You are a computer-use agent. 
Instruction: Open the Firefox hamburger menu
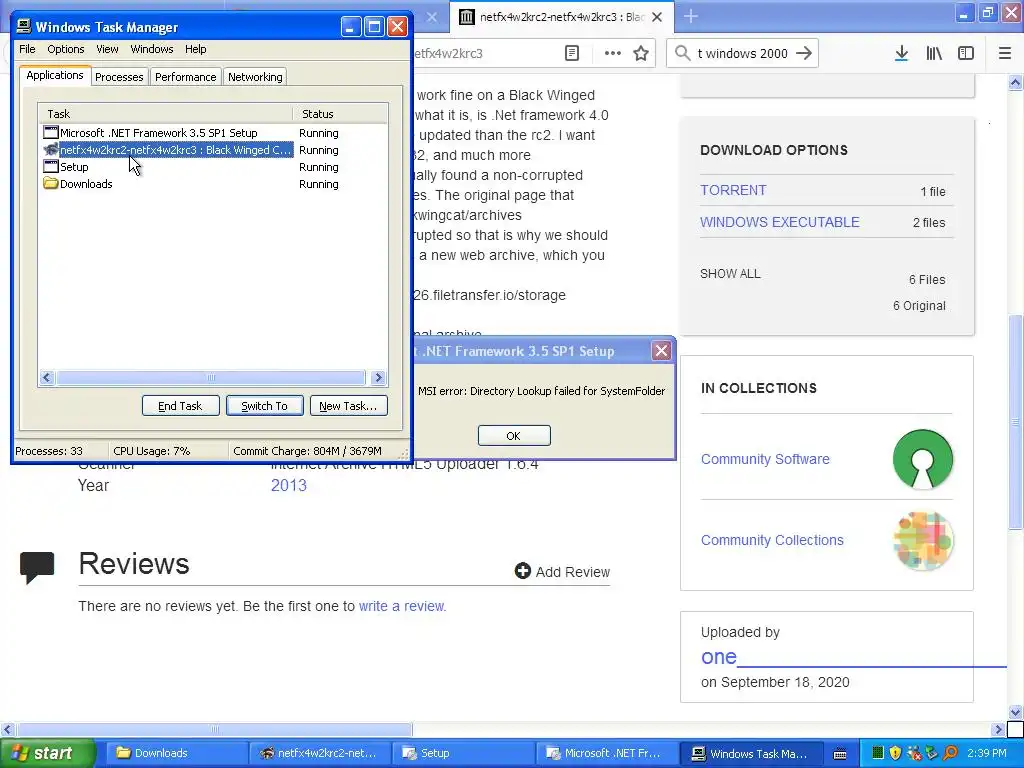point(1004,54)
